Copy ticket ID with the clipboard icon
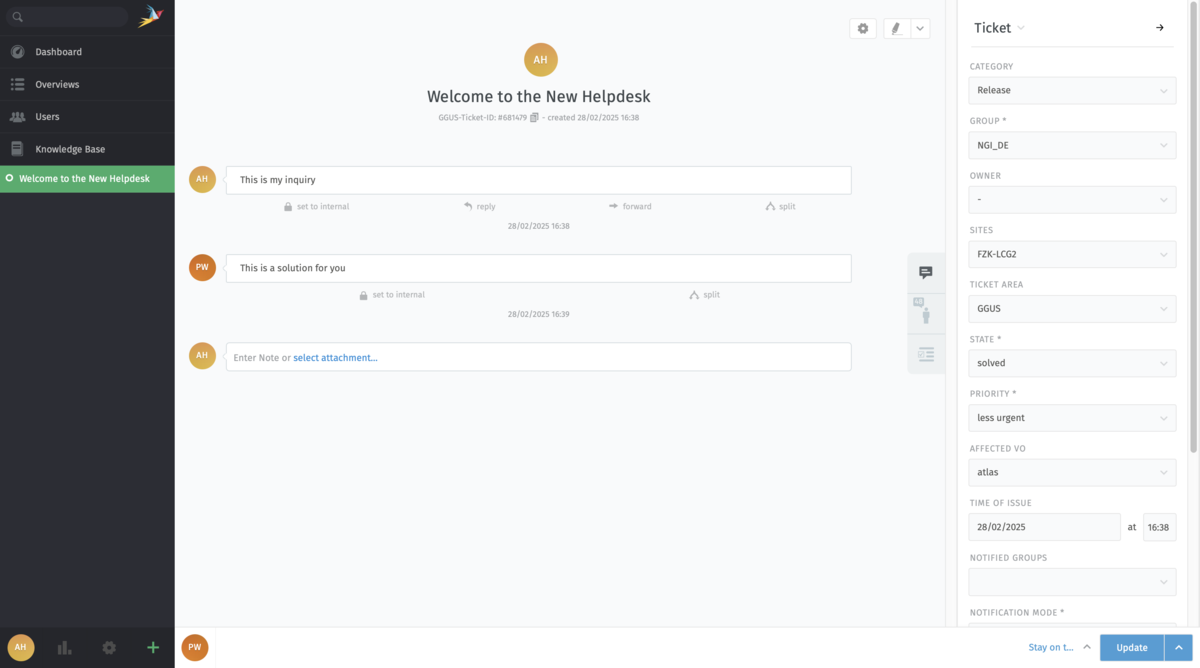This screenshot has width=1200, height=668. click(534, 118)
